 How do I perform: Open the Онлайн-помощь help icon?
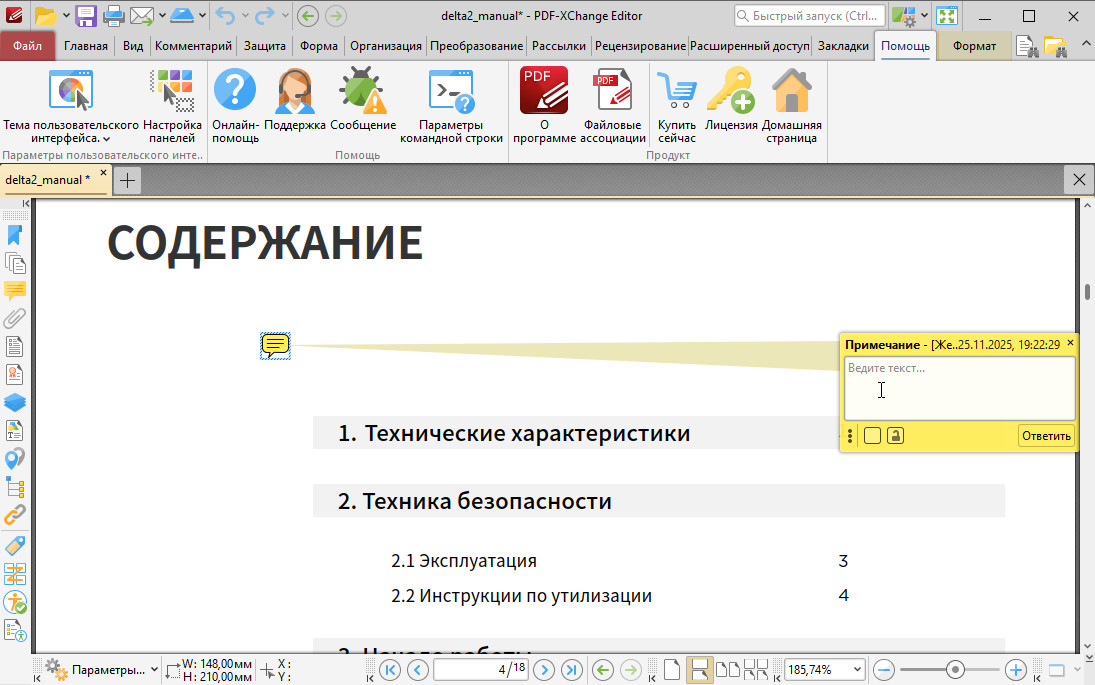click(x=235, y=93)
